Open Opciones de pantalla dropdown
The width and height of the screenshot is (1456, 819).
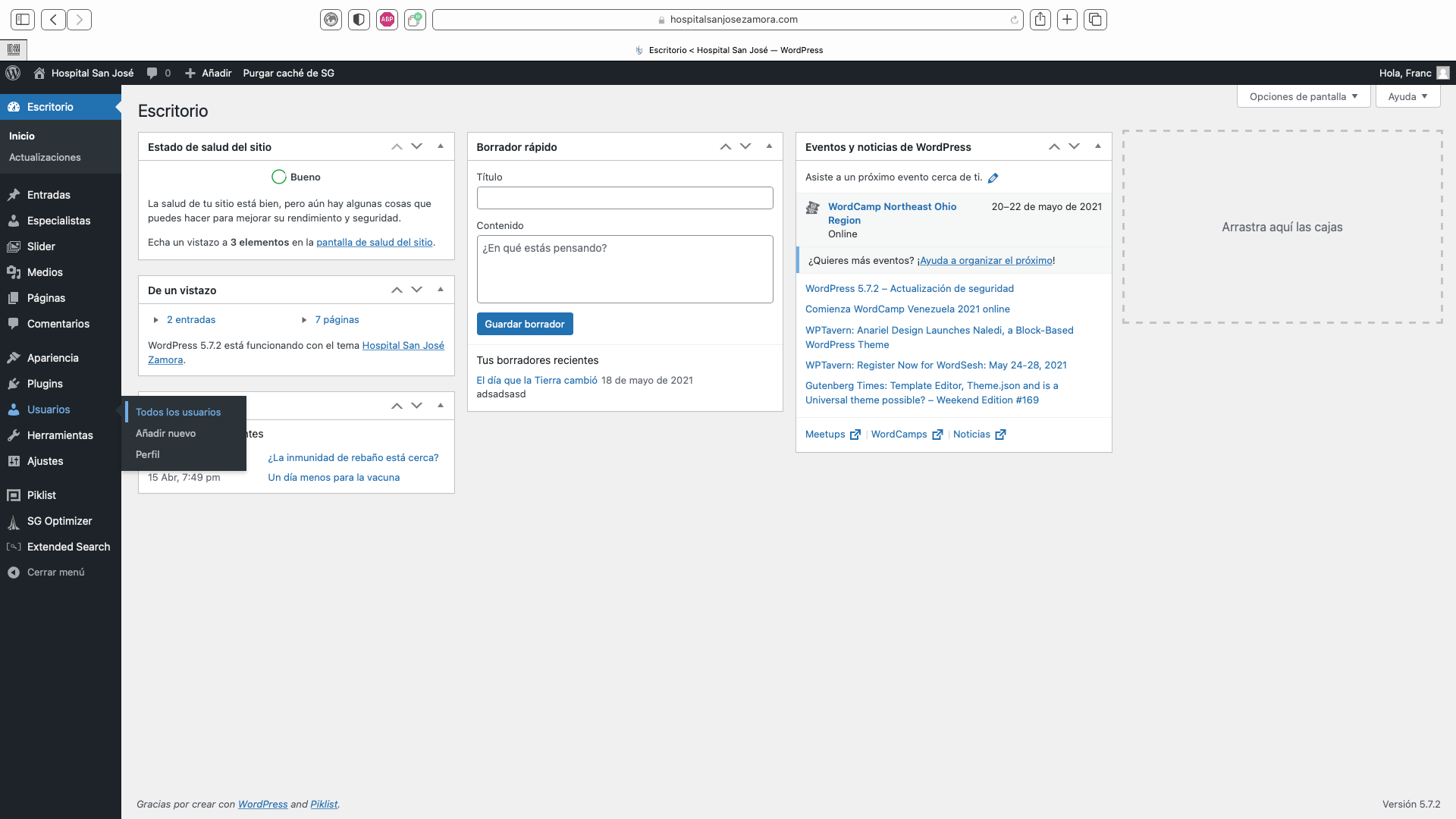click(1304, 96)
